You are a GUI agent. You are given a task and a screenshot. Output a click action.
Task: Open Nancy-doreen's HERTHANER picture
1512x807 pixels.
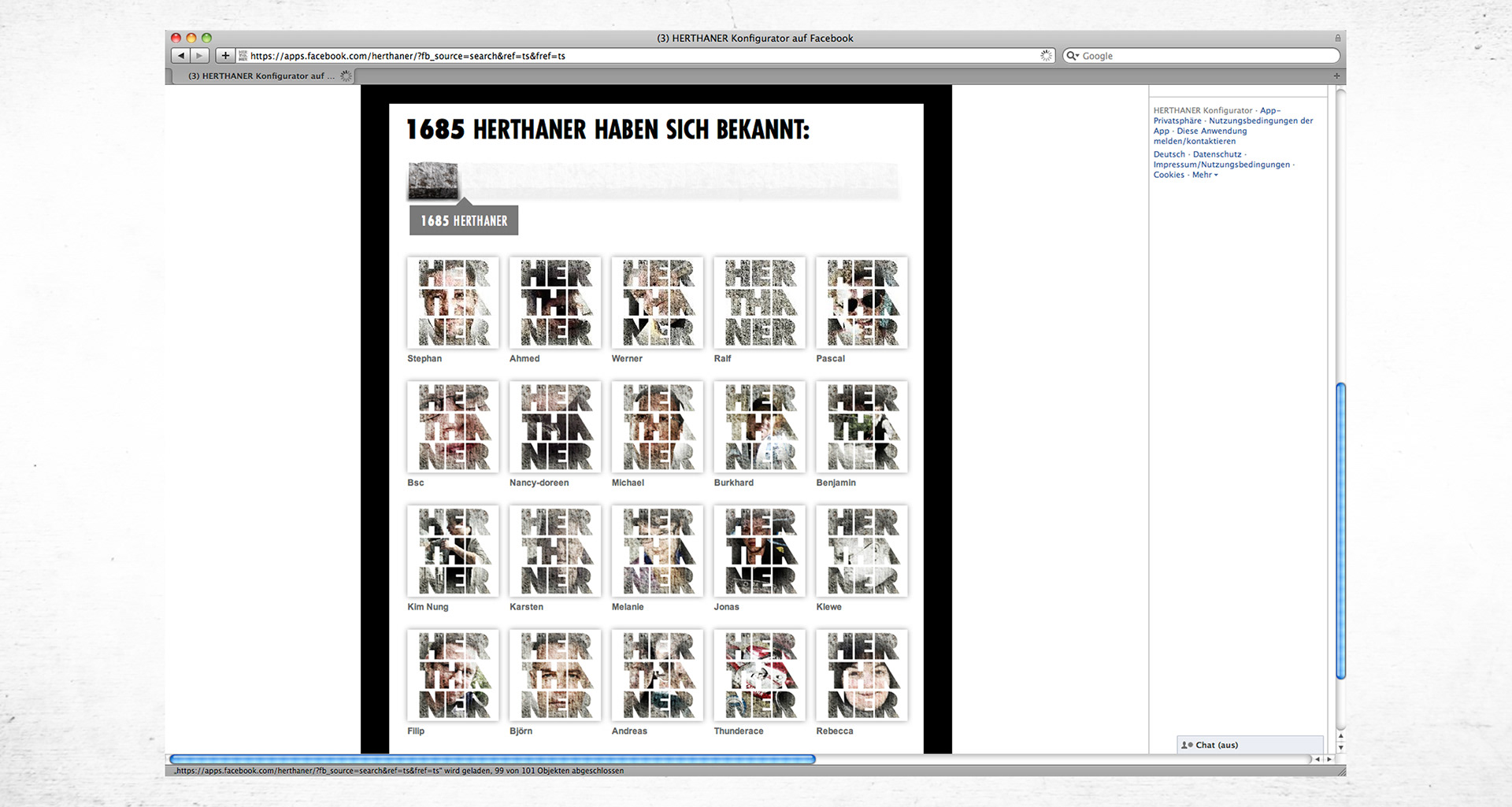555,428
